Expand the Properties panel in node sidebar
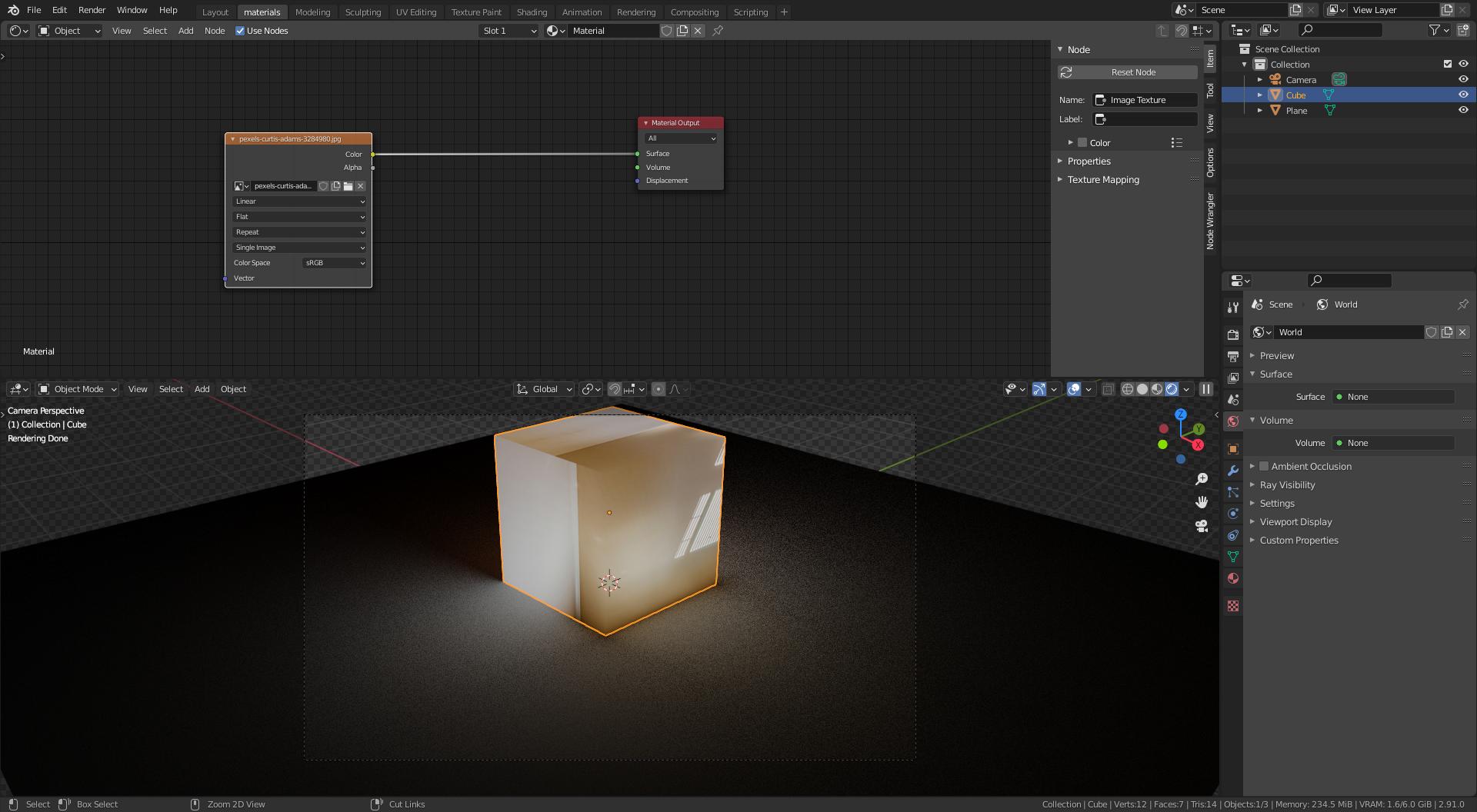 (1088, 161)
